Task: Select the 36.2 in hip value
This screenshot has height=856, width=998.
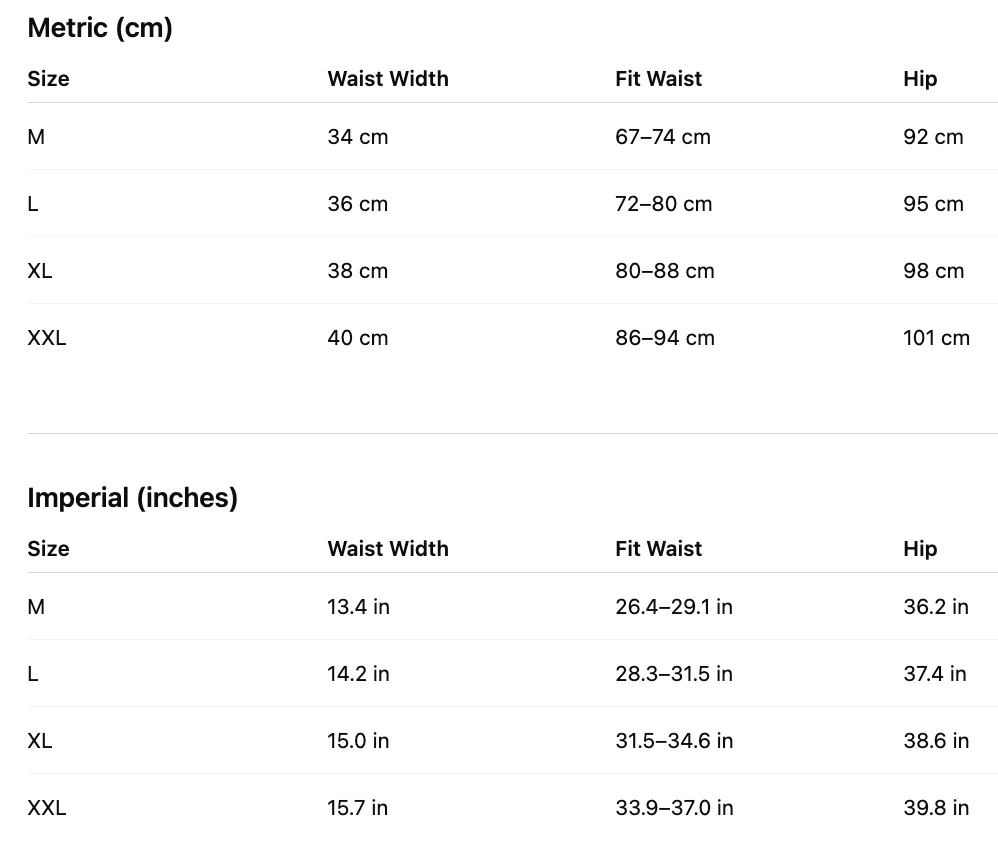Action: [x=936, y=607]
